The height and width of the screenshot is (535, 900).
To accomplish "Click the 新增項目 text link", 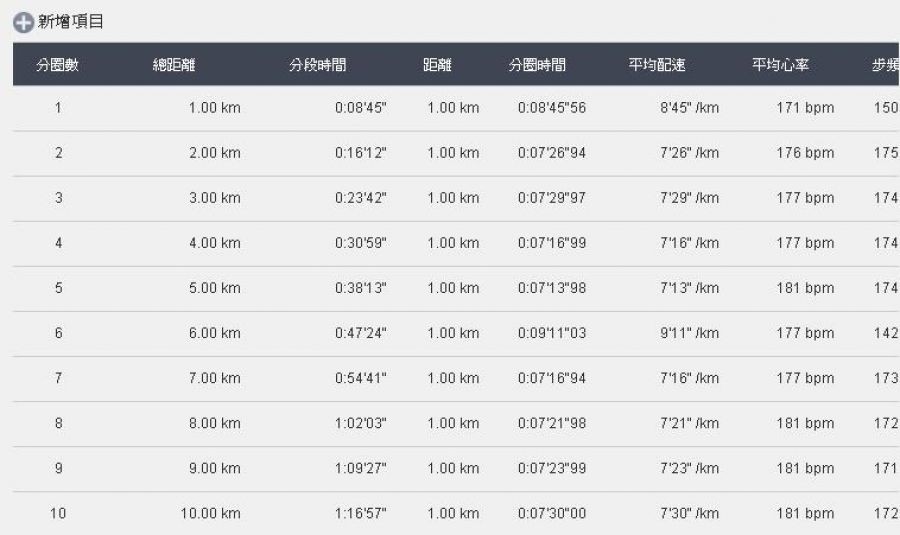I will point(70,22).
